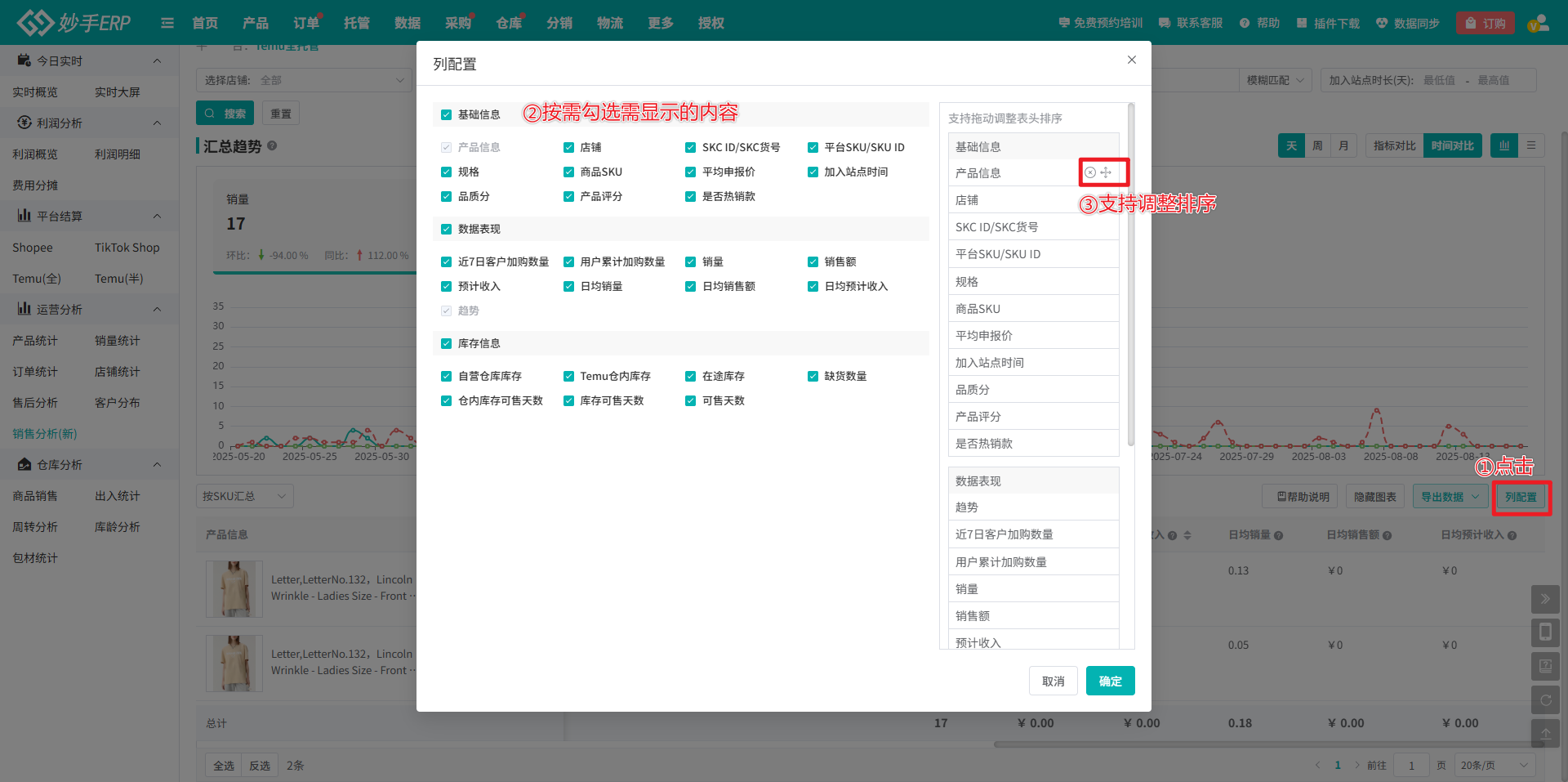Viewport: 1568px width, 782px height.
Task: Open the 仓库 top menu
Action: (509, 23)
